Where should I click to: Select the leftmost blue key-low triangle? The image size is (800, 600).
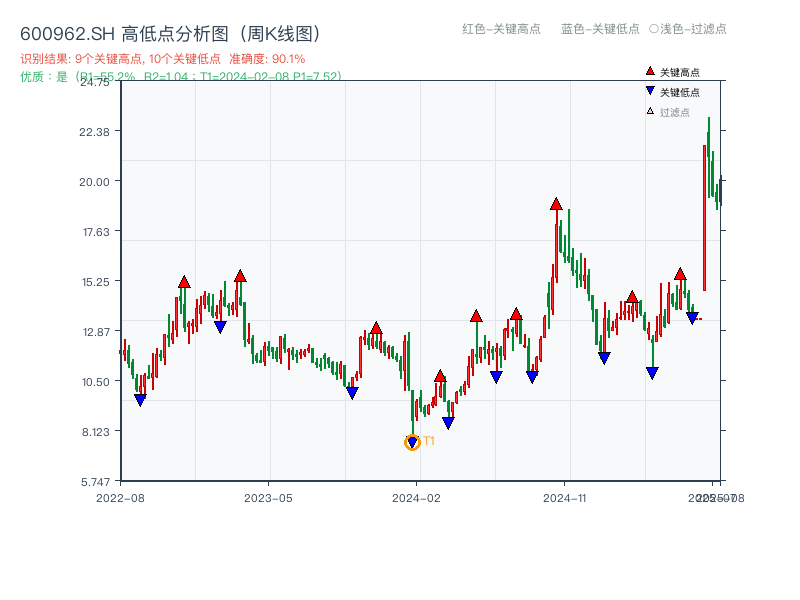[140, 400]
